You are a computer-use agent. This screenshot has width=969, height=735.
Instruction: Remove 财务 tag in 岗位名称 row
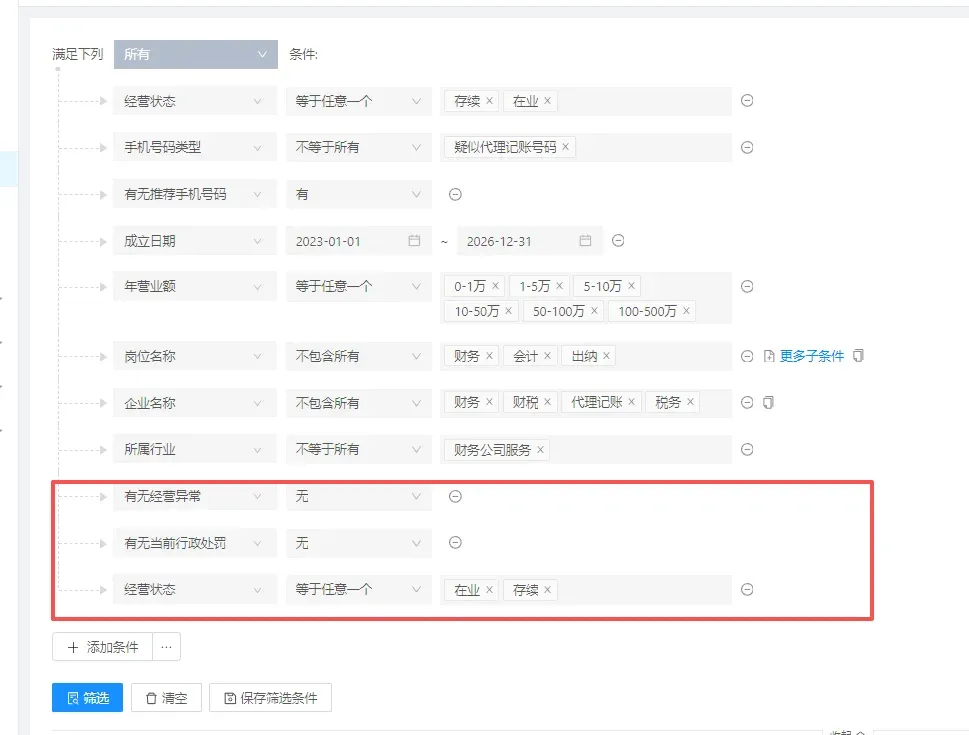pos(489,355)
